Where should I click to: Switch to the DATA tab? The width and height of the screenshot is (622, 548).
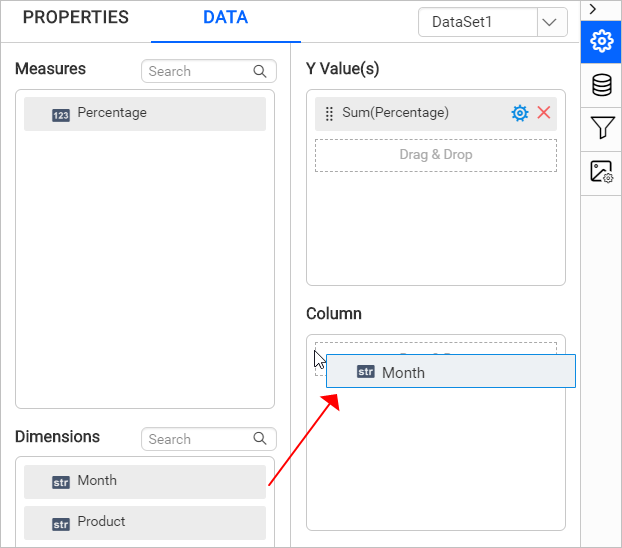click(225, 18)
